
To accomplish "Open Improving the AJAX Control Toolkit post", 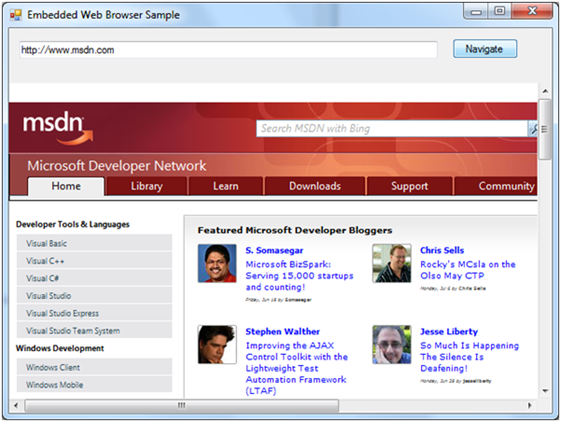I will click(297, 368).
